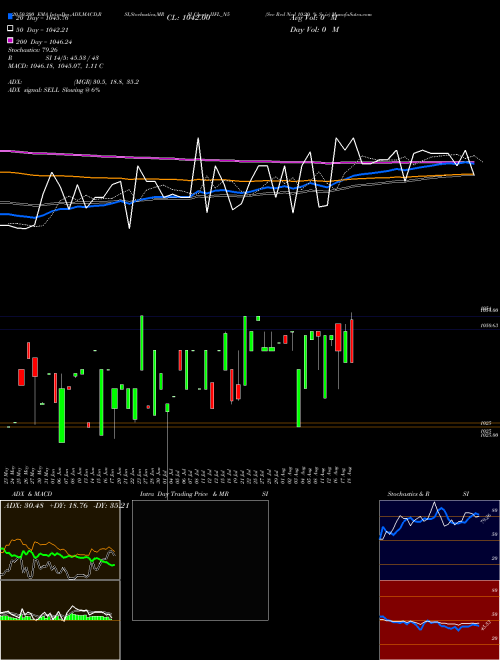The width and height of the screenshot is (500, 660).
Task: Click the 01 Jul date label on the axis
Action: [167, 474]
